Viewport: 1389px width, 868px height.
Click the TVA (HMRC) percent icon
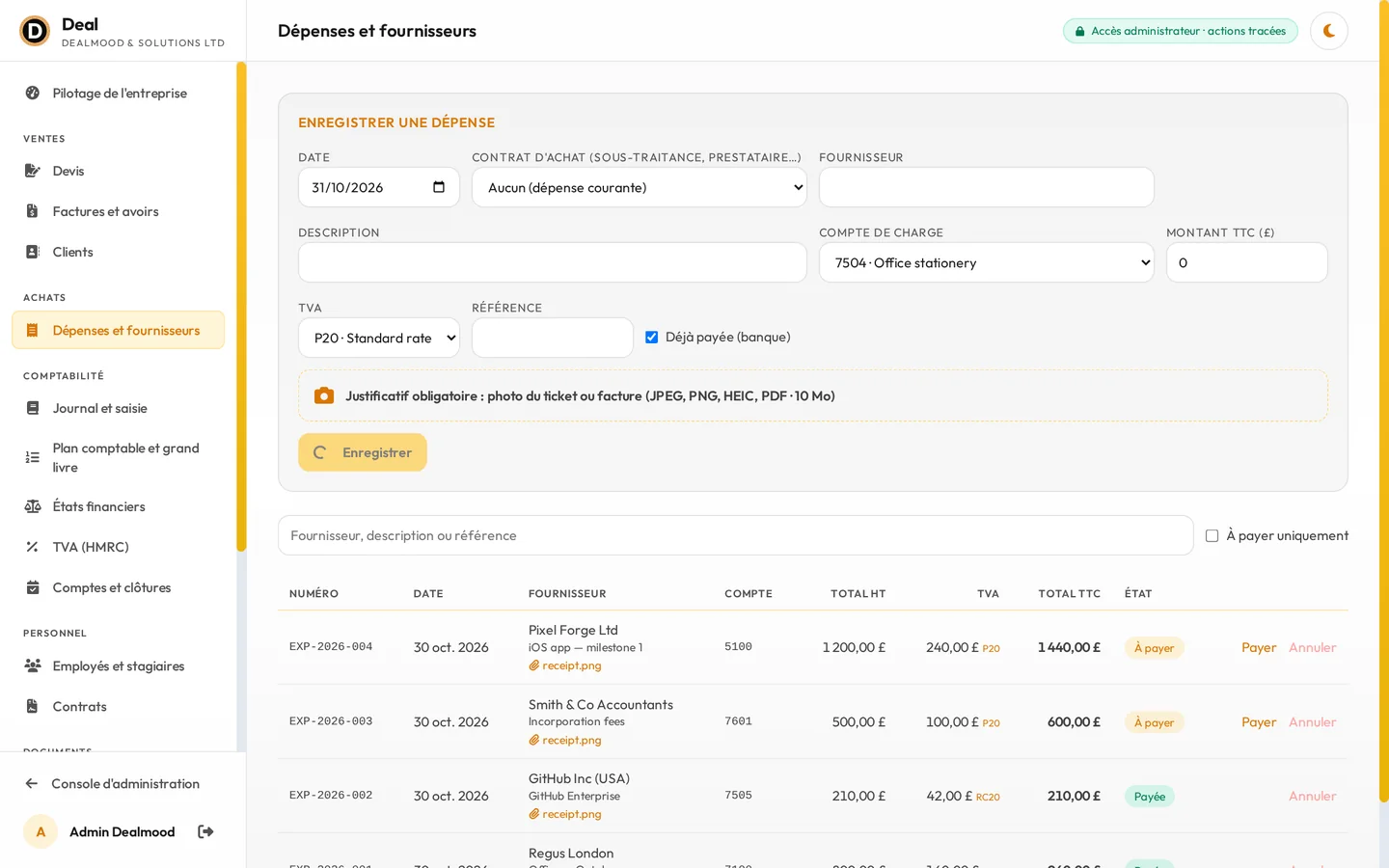click(x=33, y=547)
